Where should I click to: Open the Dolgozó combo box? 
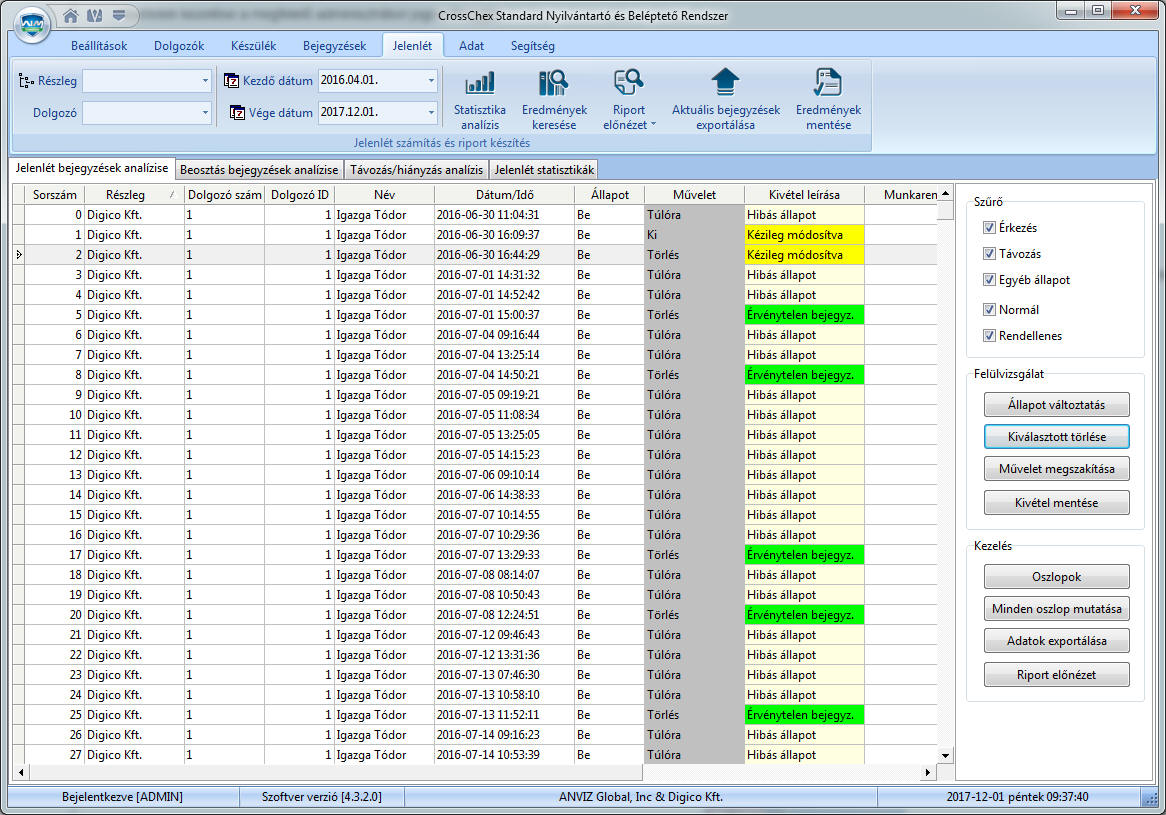click(x=205, y=113)
